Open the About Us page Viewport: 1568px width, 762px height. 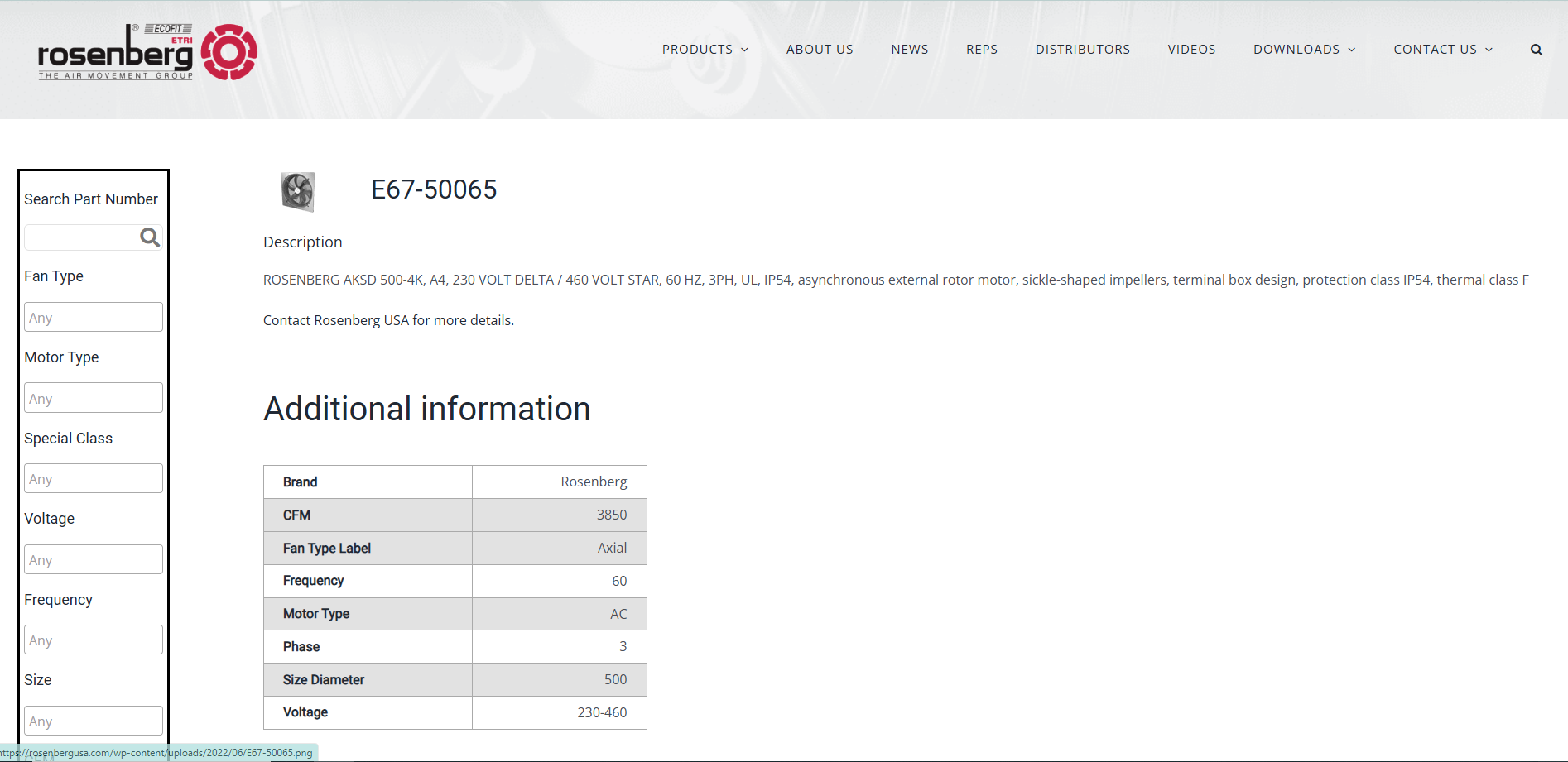(820, 50)
